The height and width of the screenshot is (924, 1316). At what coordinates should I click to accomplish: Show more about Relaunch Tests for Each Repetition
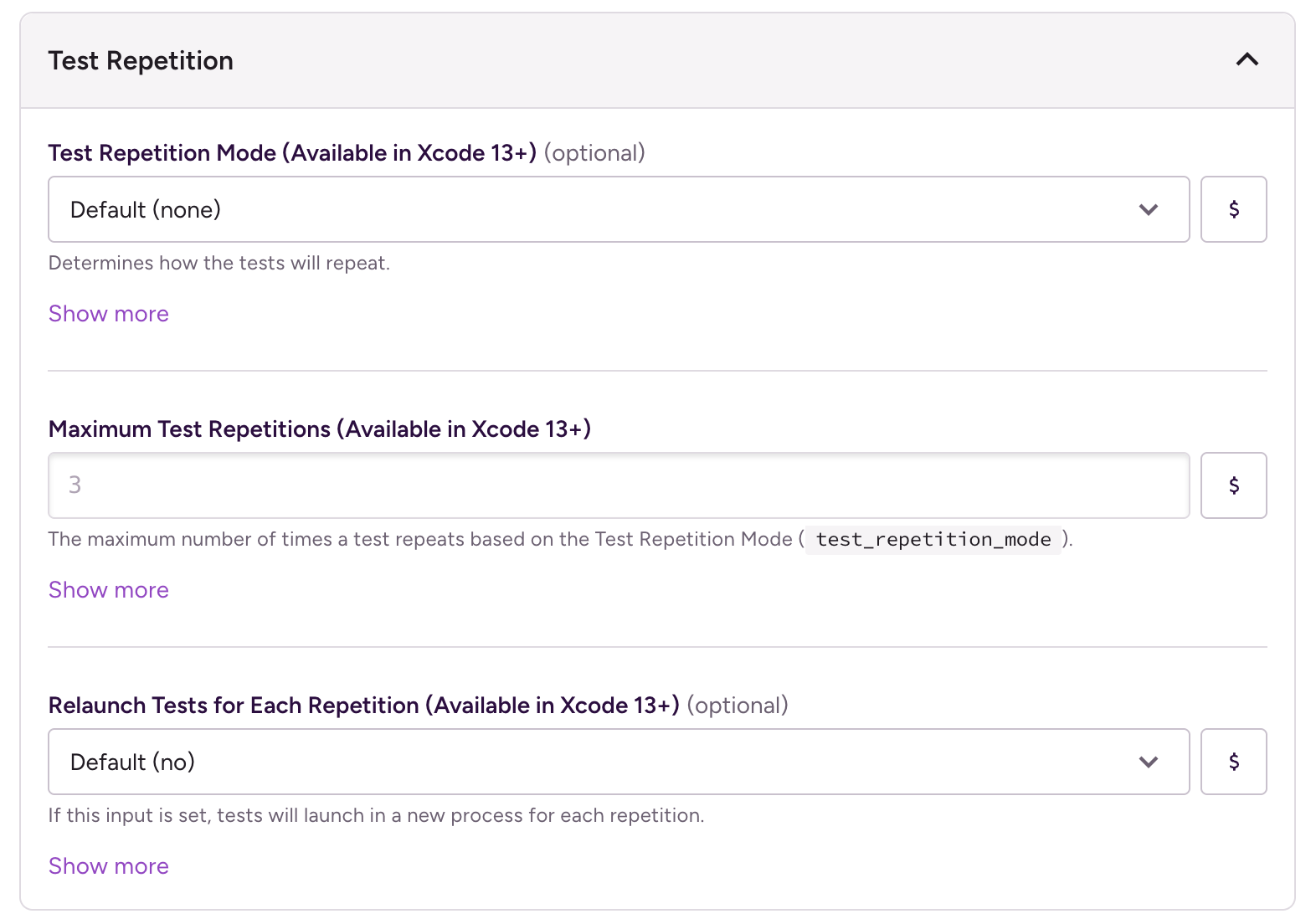(109, 866)
